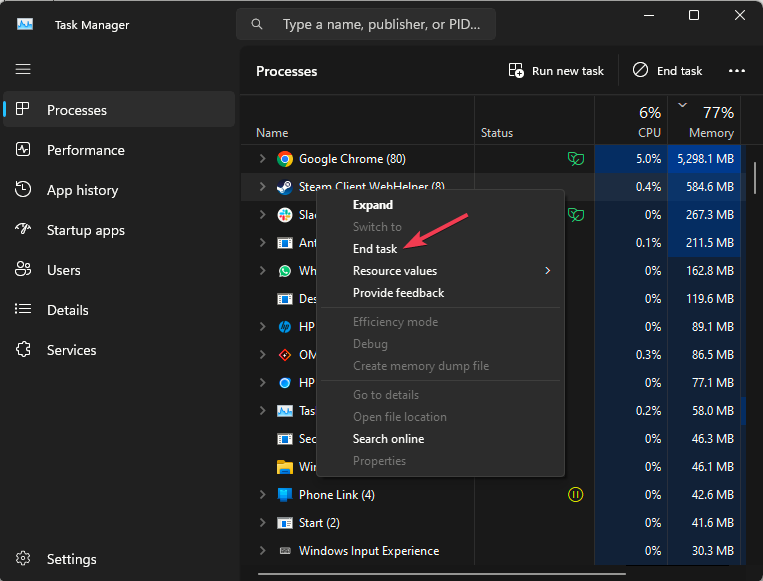Select the Phone Link (4) row

(x=491, y=495)
